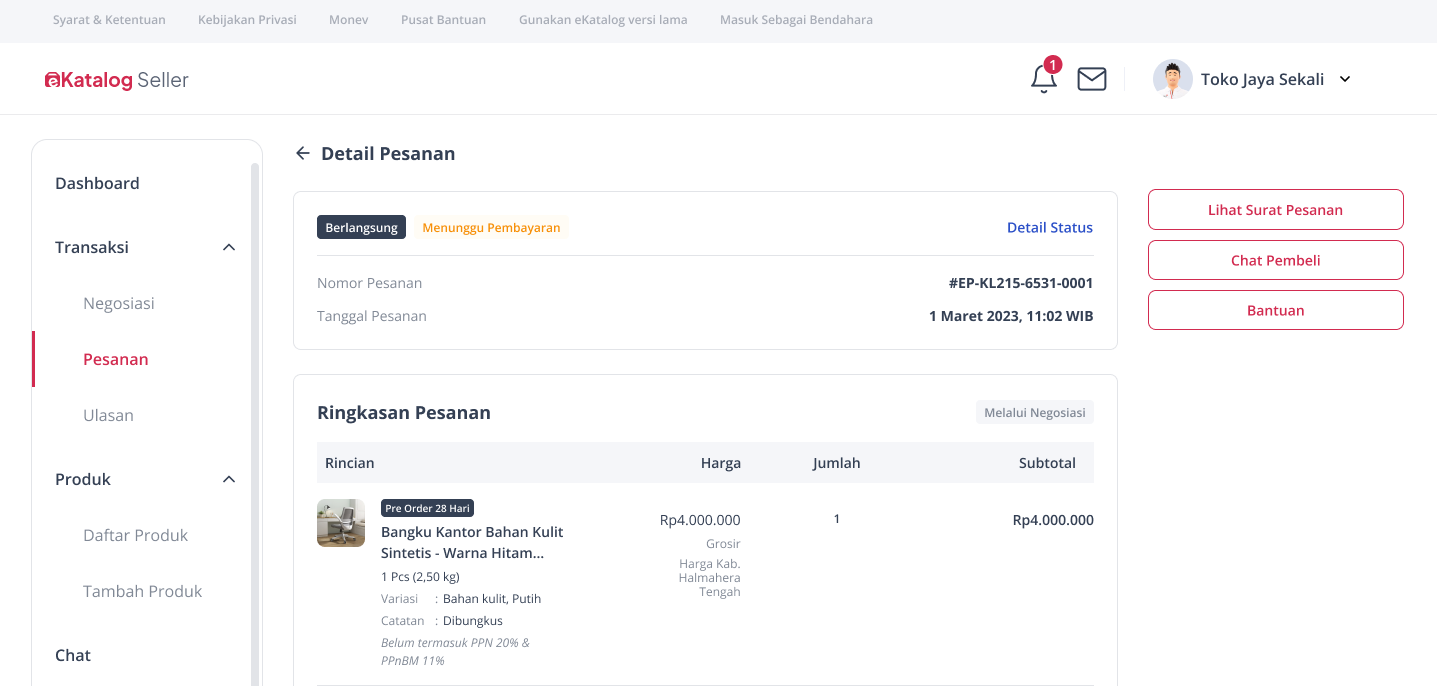
Task: Click the sidebar vertical scrollbar
Action: click(255, 420)
